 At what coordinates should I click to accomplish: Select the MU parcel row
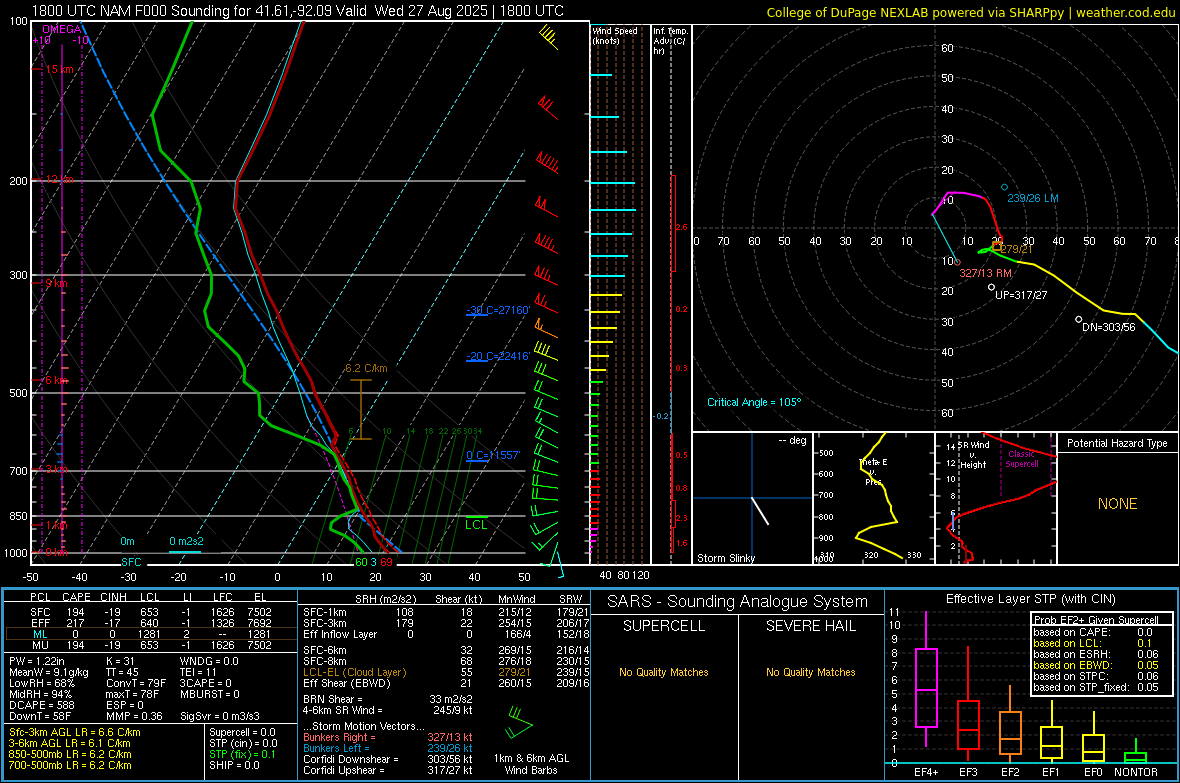coord(151,645)
